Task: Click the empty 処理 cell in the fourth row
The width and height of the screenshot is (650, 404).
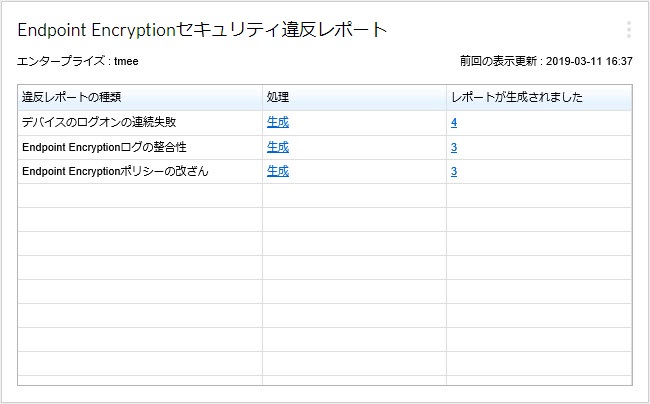Action: coord(354,195)
